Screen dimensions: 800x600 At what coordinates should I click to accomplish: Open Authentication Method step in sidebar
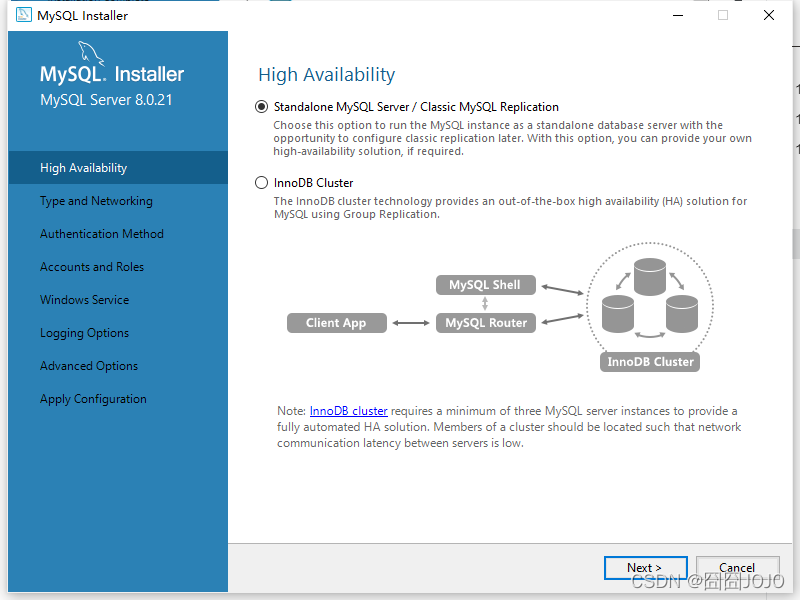click(x=102, y=234)
